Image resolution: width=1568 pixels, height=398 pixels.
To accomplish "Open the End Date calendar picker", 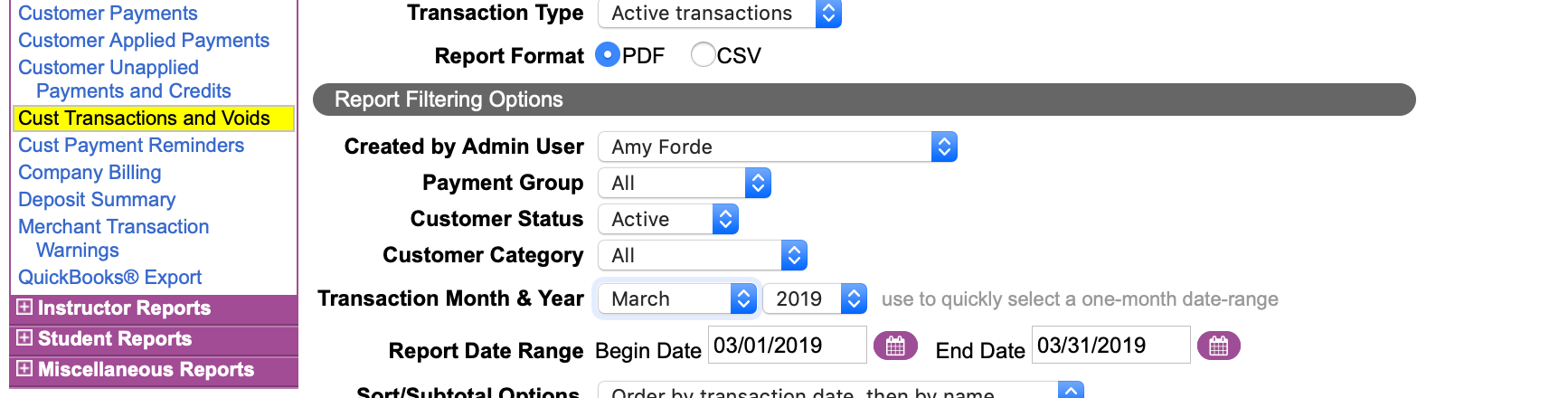I will (1218, 346).
